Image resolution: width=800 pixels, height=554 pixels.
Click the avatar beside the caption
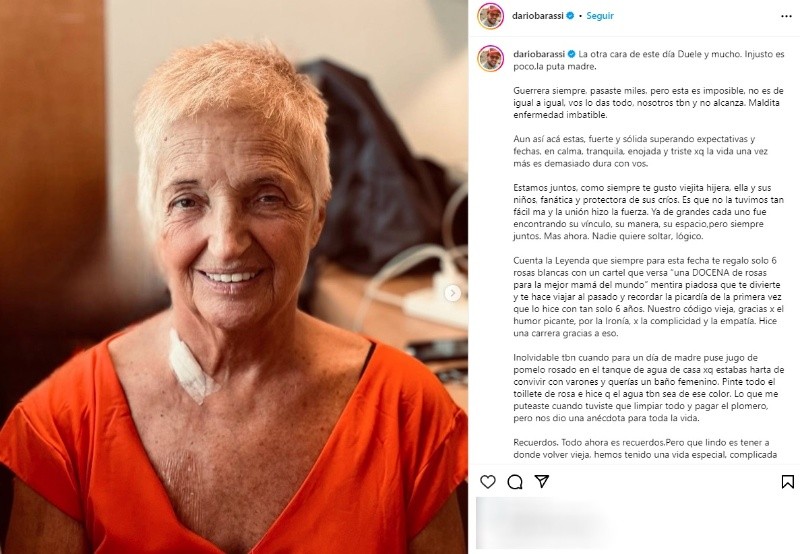pos(490,58)
